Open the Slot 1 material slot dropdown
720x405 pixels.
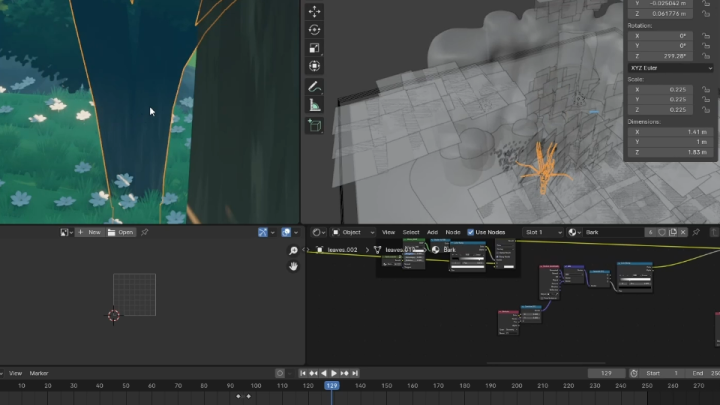[x=543, y=232]
